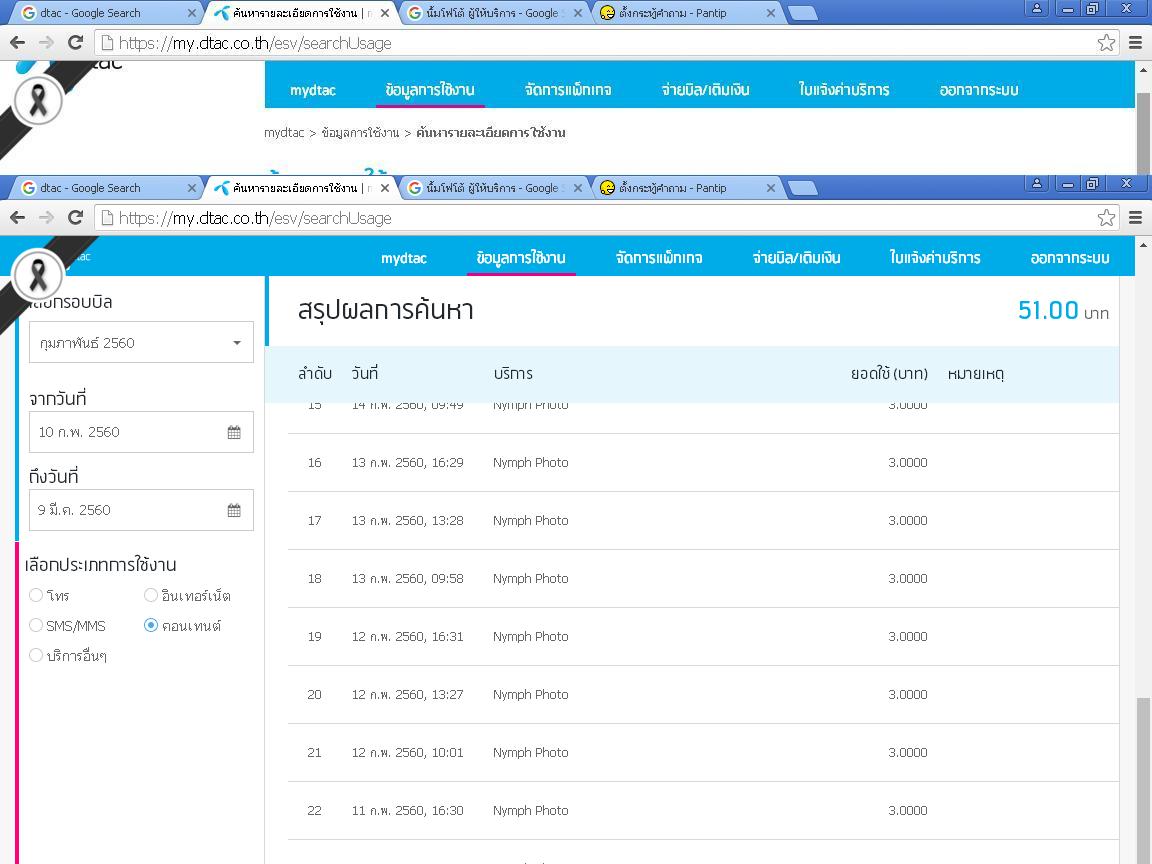The image size is (1152, 864).
Task: Click total amount 51.00 บาท
Action: [x=1063, y=310]
